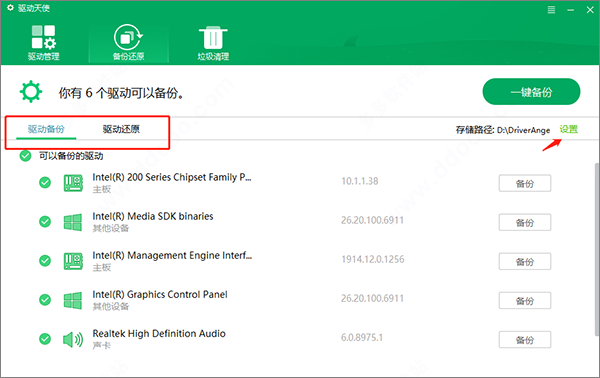
Task: Click the Windows icon beside Intel Media SDK binaries
Action: click(73, 222)
